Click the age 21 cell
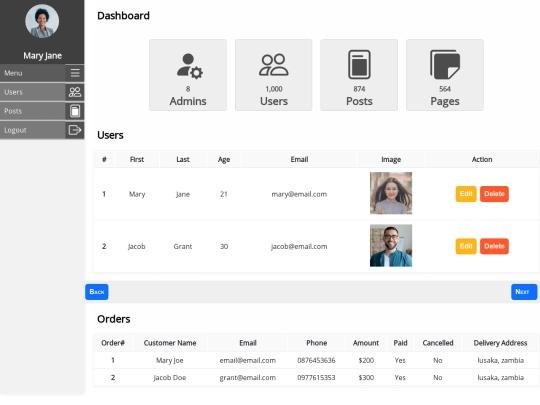The image size is (540, 405). pos(224,194)
